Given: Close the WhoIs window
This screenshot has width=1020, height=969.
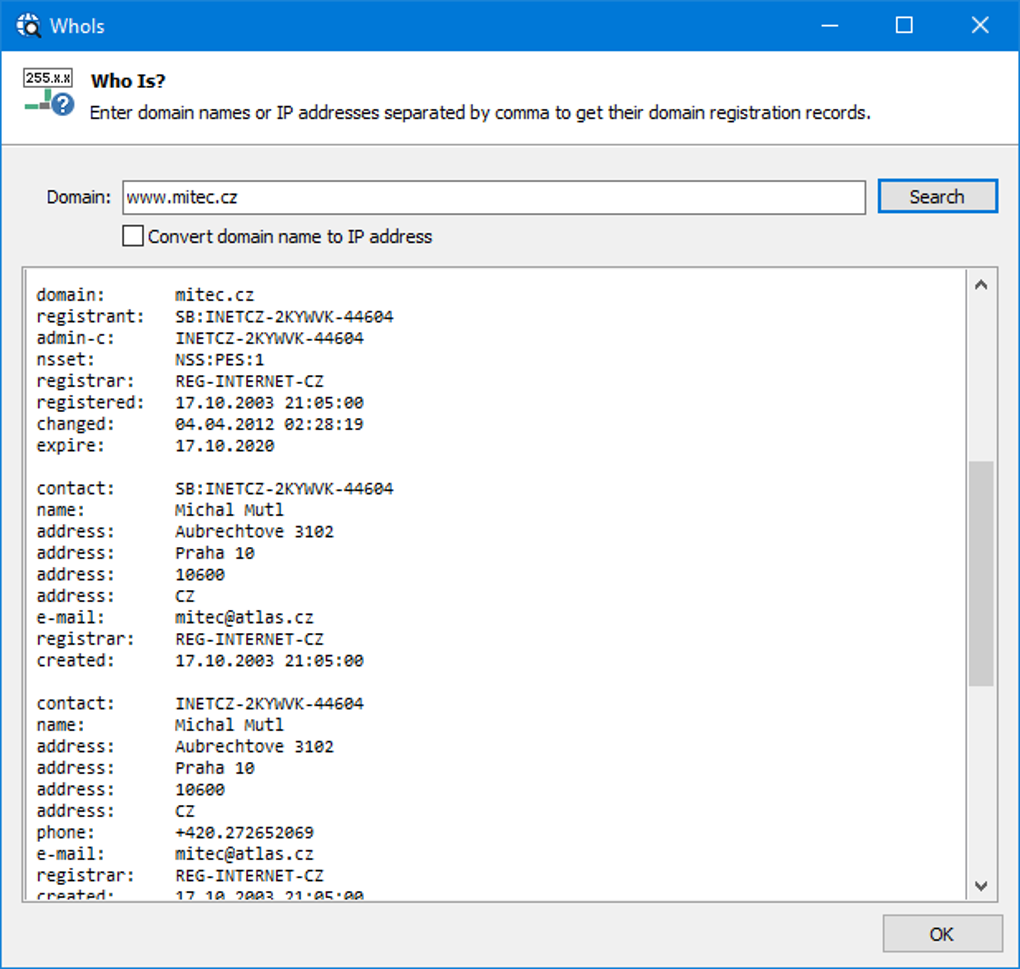Looking at the screenshot, I should [980, 25].
